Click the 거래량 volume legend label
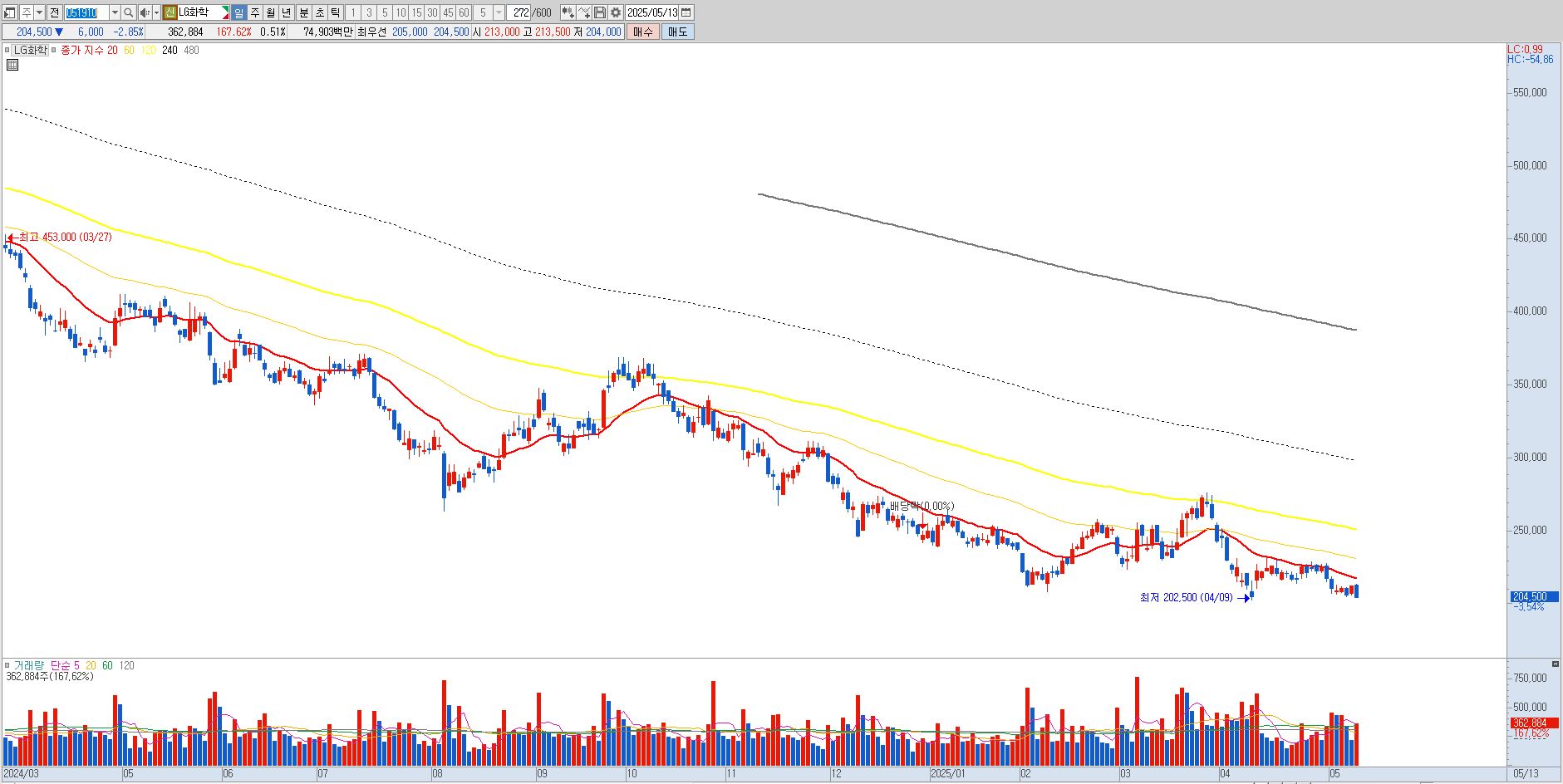Image resolution: width=1563 pixels, height=784 pixels. (29, 665)
